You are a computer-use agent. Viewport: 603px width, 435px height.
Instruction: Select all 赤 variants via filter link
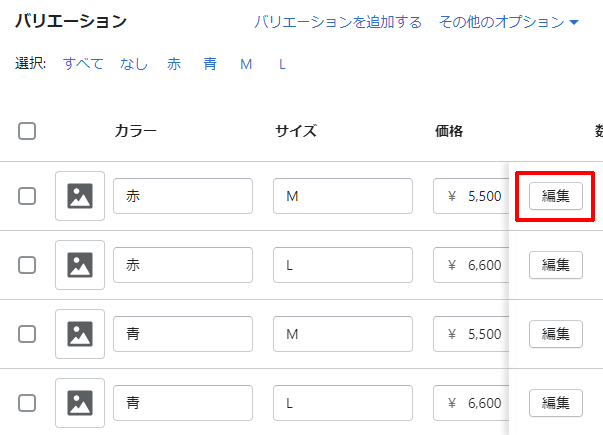tap(174, 63)
